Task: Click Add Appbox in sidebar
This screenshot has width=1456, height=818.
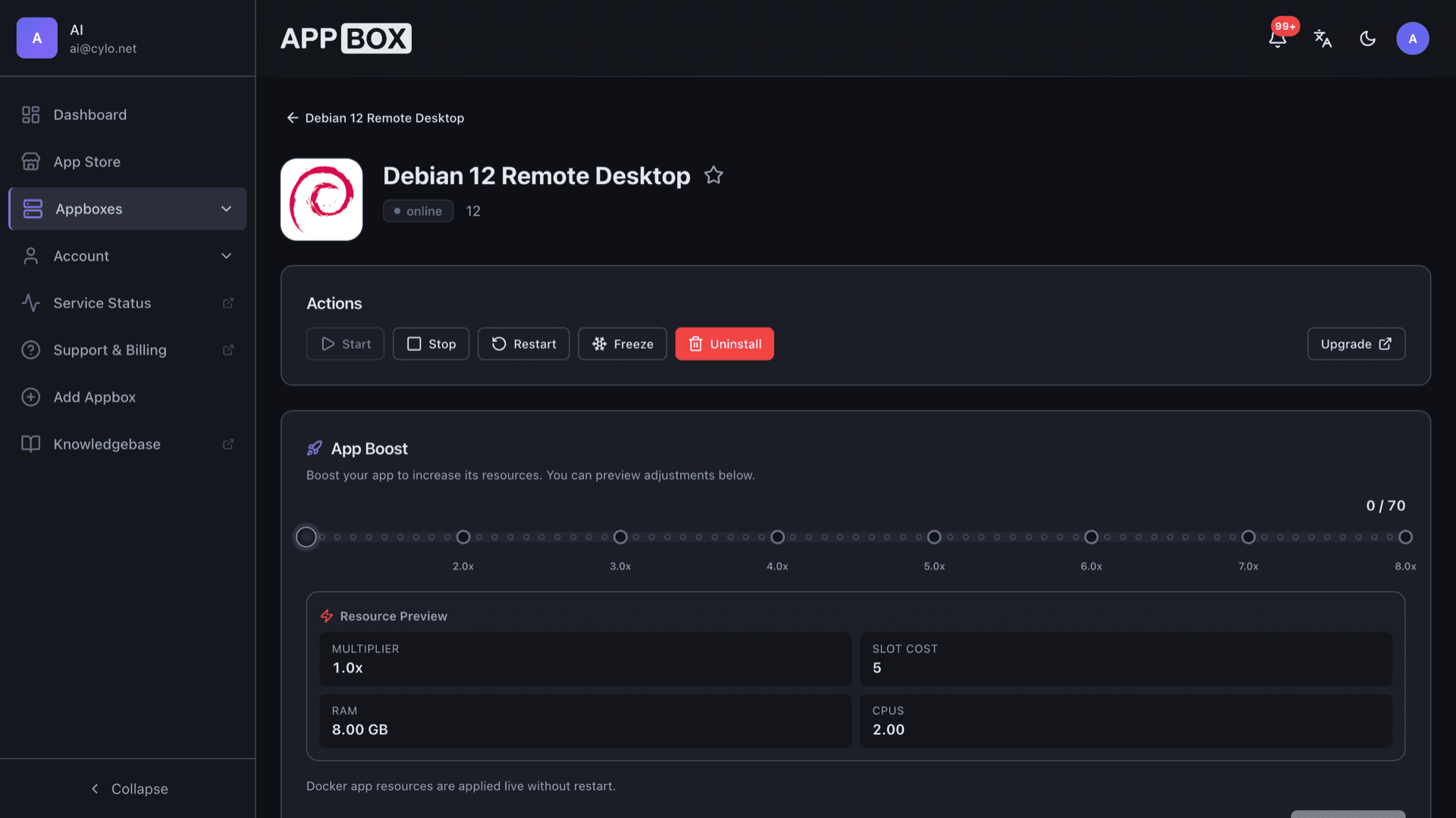Action: pyautogui.click(x=127, y=397)
